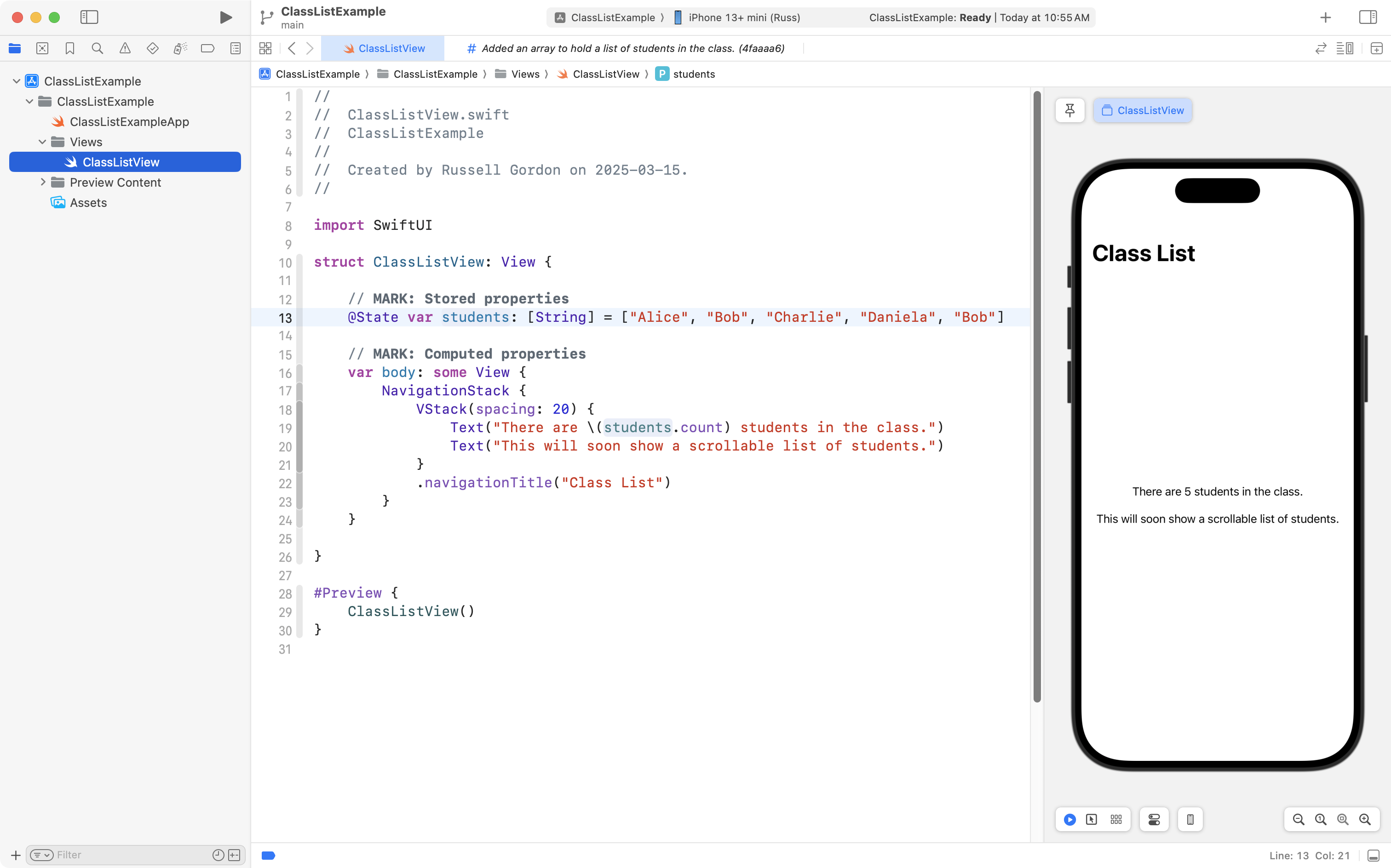
Task: Open the Bookmark navigator icon
Action: pos(70,49)
